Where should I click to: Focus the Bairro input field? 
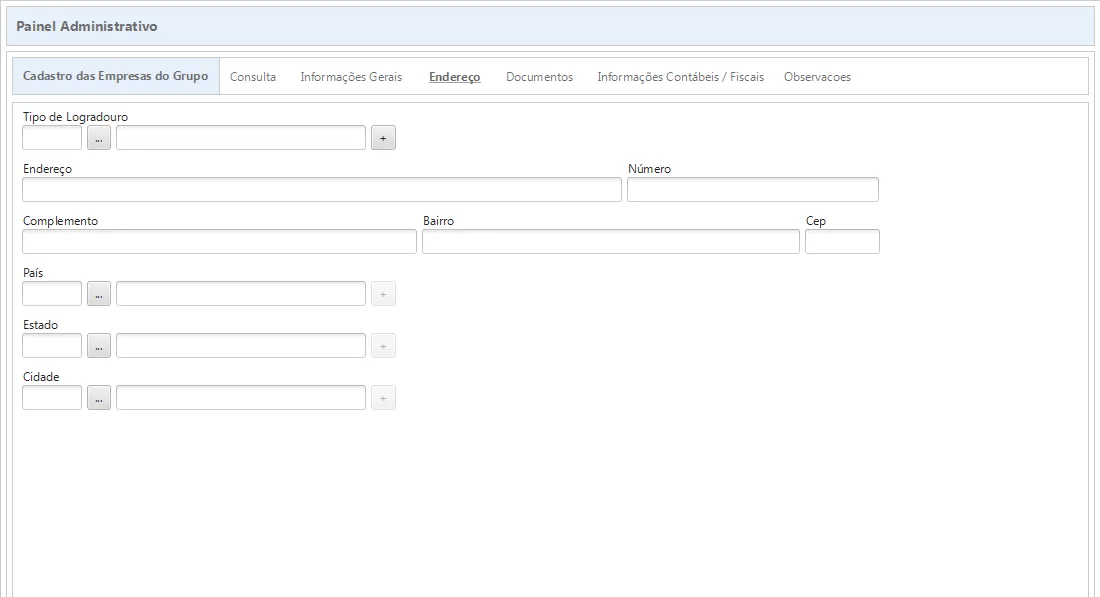point(611,242)
